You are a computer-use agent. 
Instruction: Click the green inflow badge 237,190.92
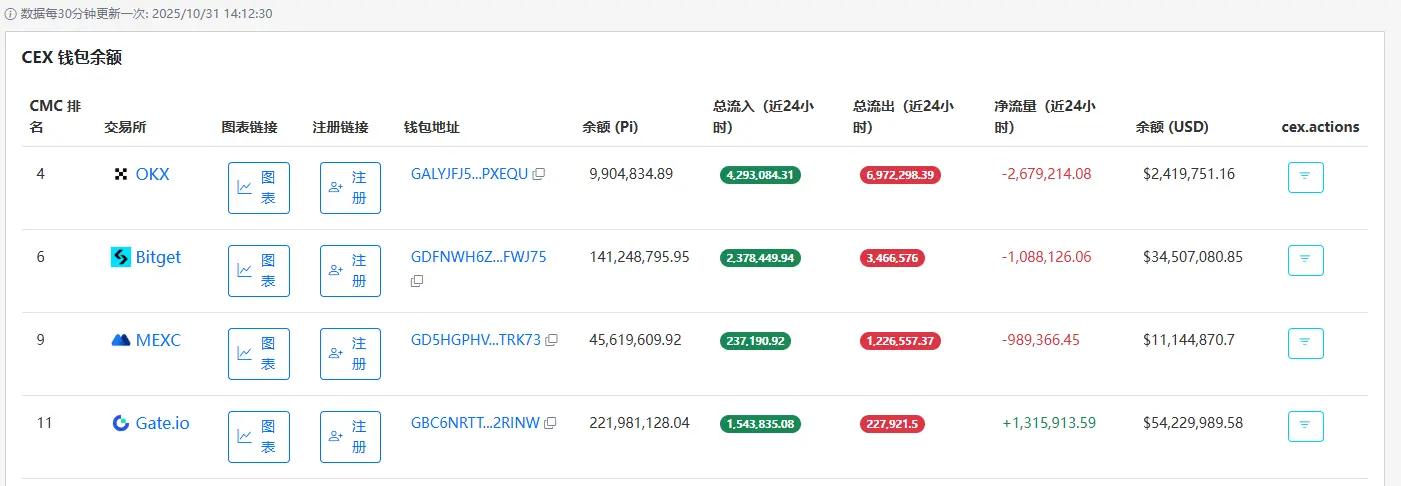pos(755,341)
